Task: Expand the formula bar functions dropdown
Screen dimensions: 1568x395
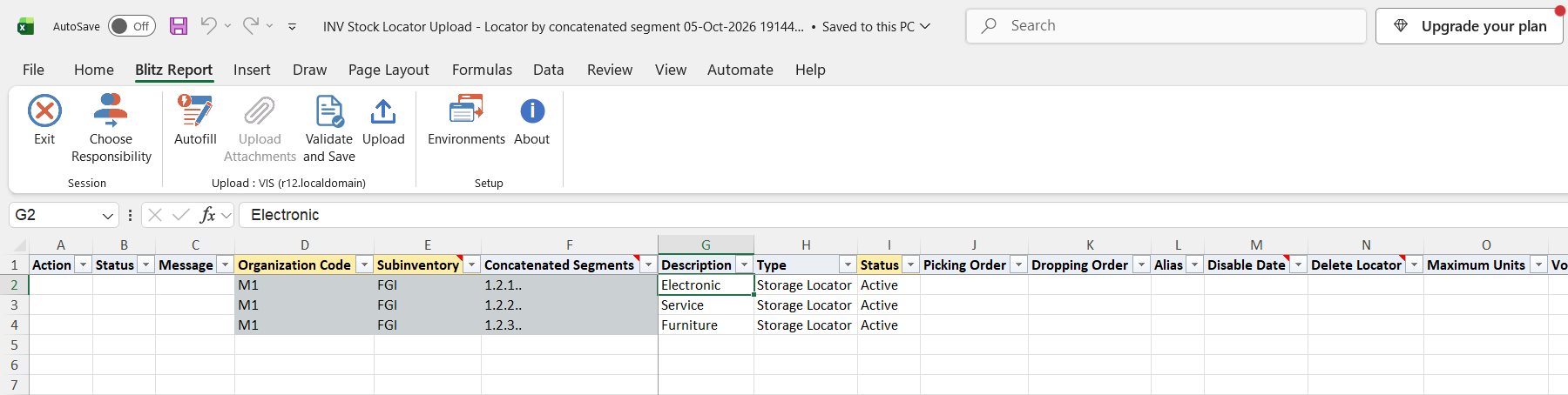Action: (x=226, y=215)
